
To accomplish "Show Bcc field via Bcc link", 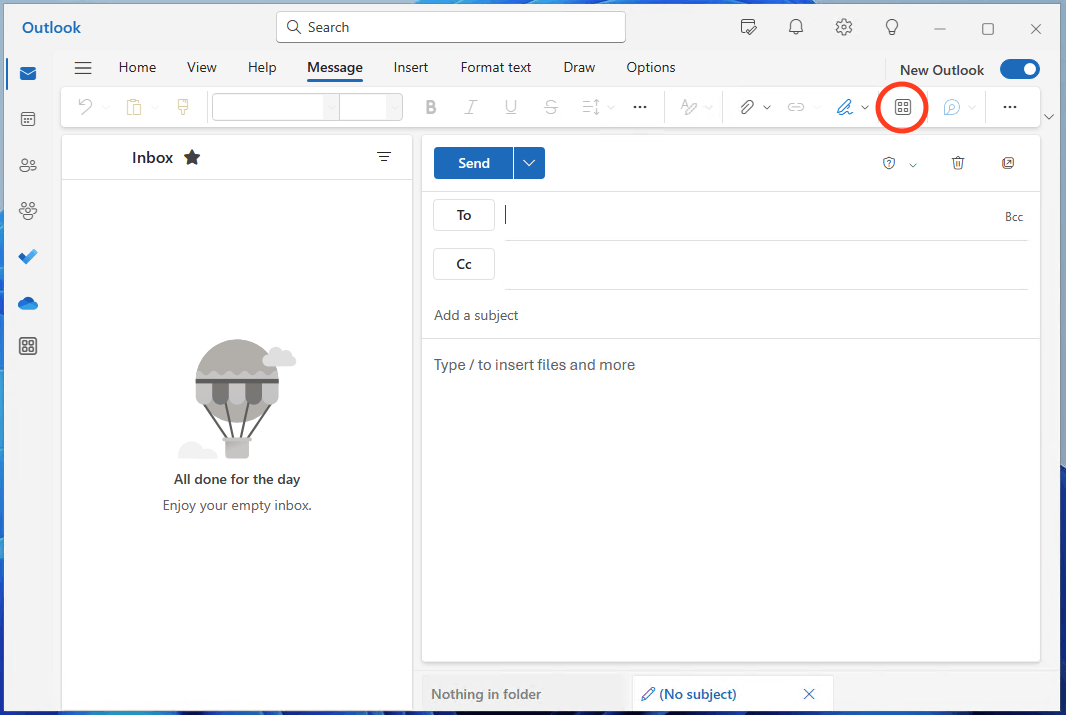I will click(x=1014, y=216).
